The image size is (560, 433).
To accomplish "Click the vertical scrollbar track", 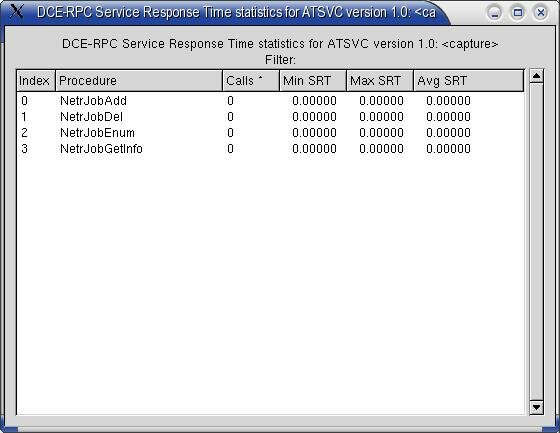I will click(x=536, y=242).
